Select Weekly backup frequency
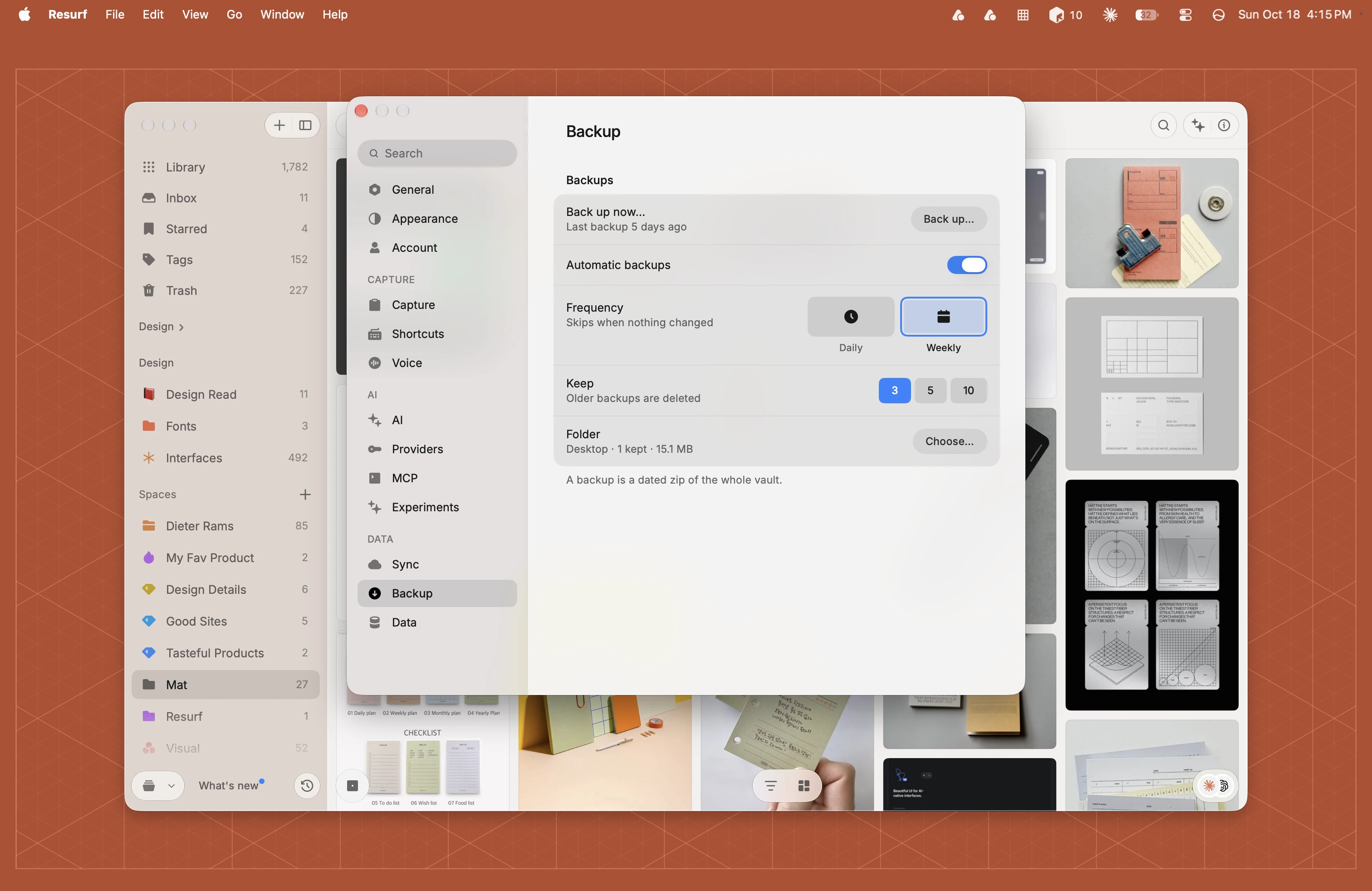This screenshot has width=1372, height=891. (x=943, y=317)
